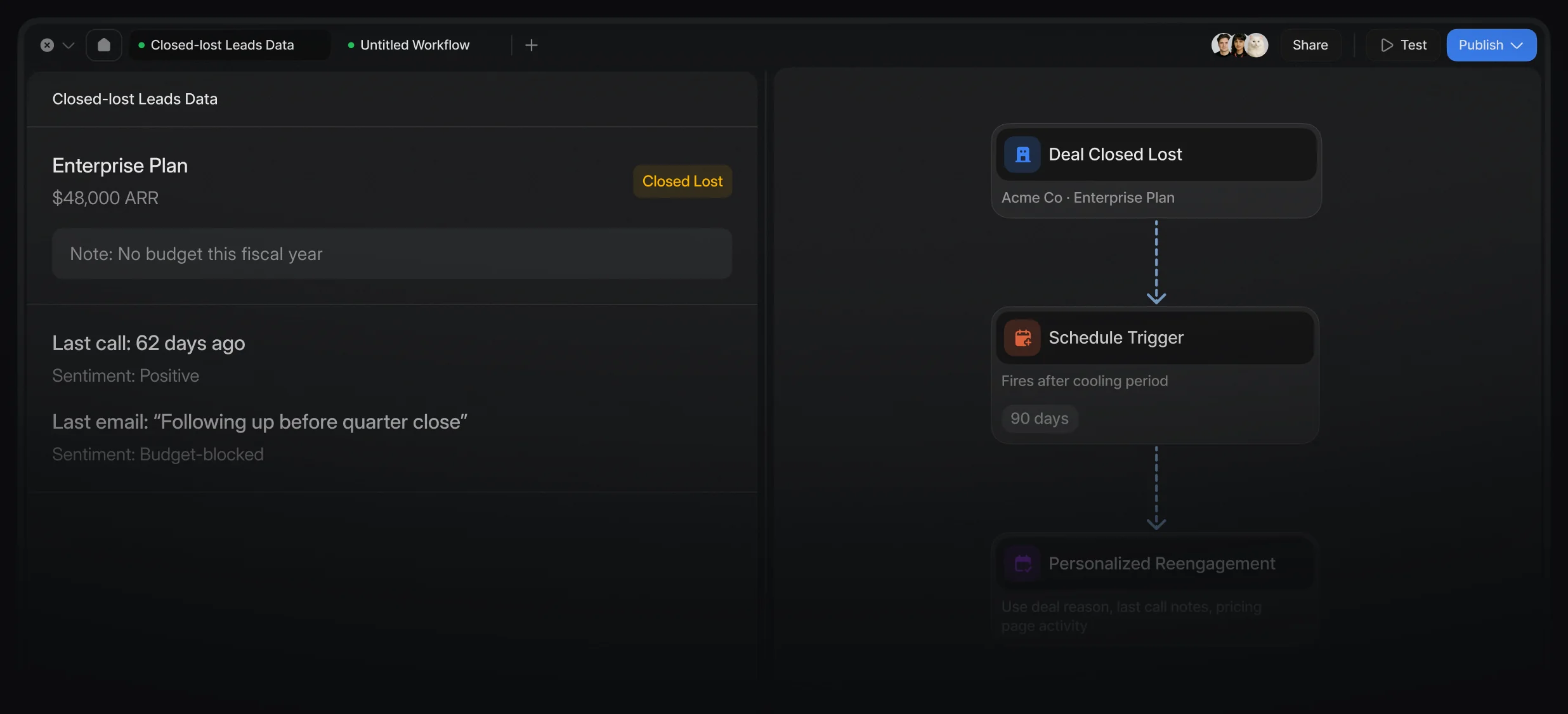Screen dimensions: 1568x714
Task: Open the Publish dropdown button
Action: [1491, 45]
